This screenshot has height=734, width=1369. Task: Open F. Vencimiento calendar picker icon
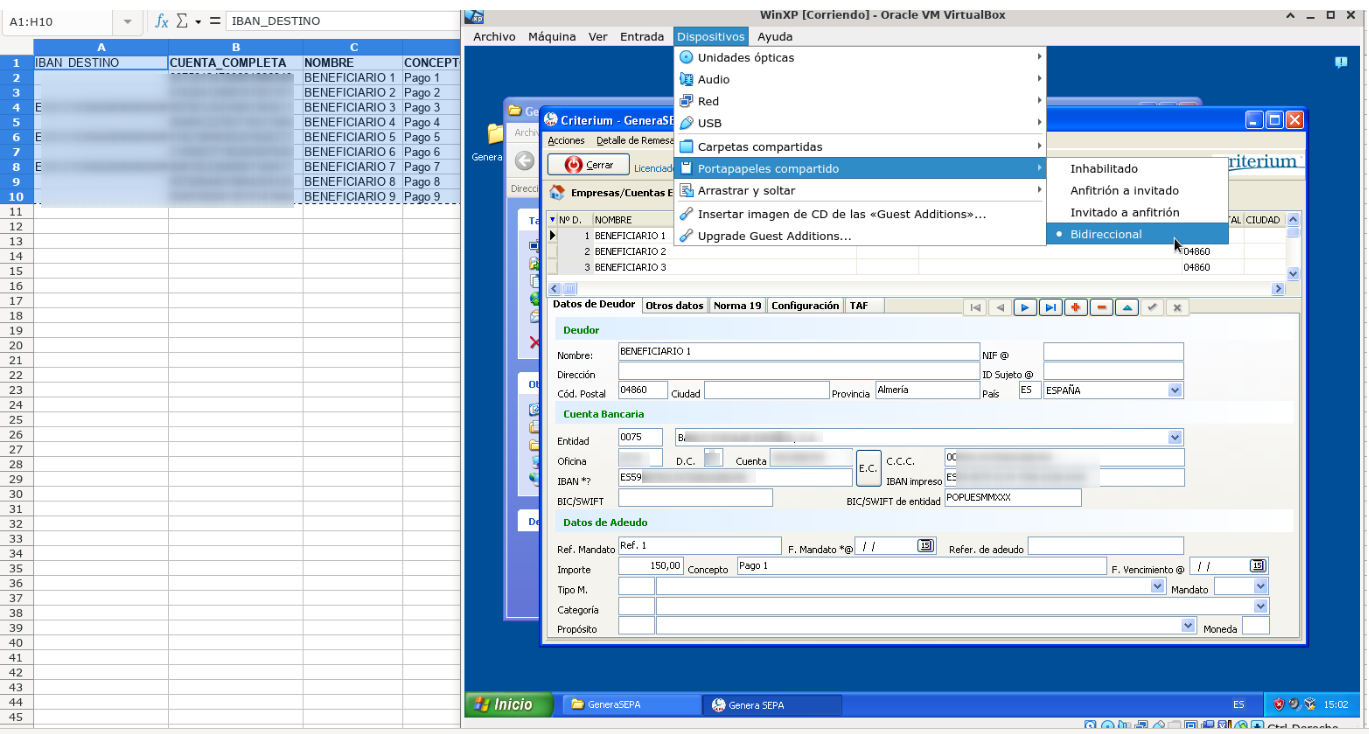tap(1258, 566)
